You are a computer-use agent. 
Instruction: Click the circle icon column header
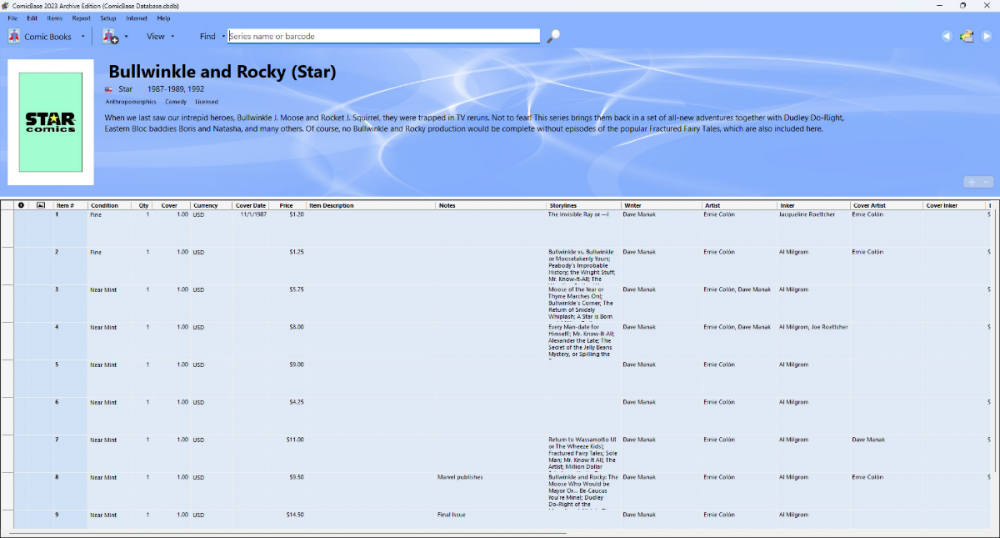pos(21,205)
